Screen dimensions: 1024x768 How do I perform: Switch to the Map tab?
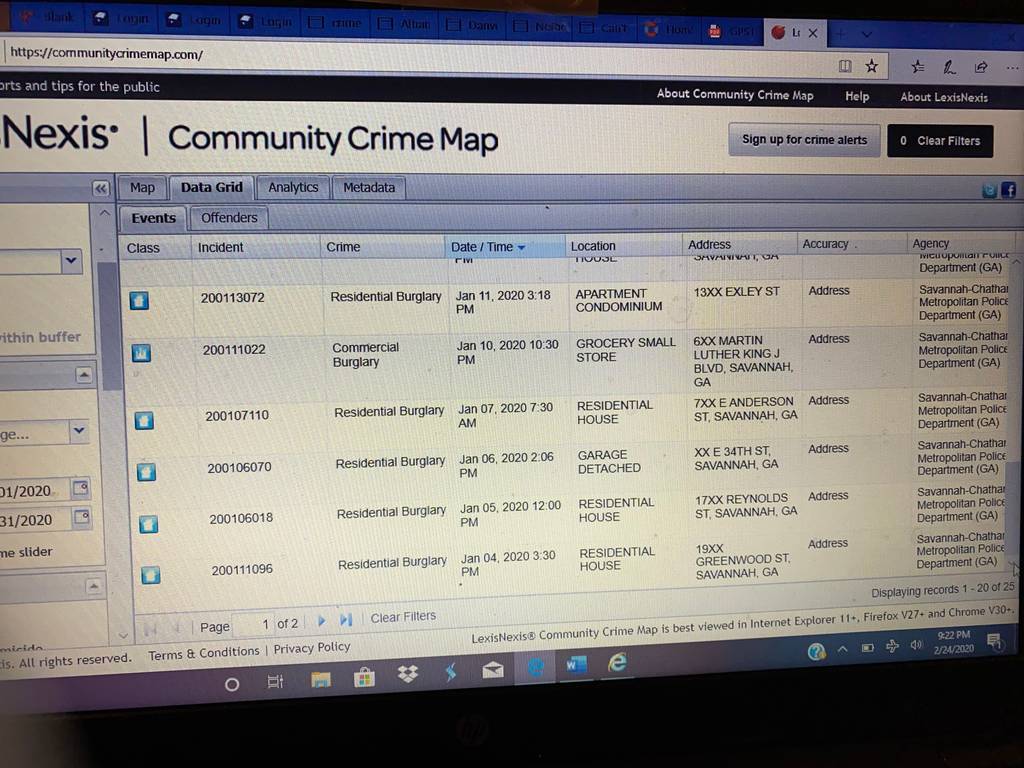click(142, 188)
